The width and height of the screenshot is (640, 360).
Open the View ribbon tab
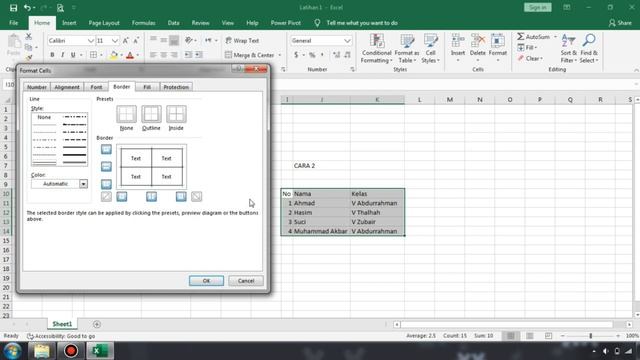228,23
